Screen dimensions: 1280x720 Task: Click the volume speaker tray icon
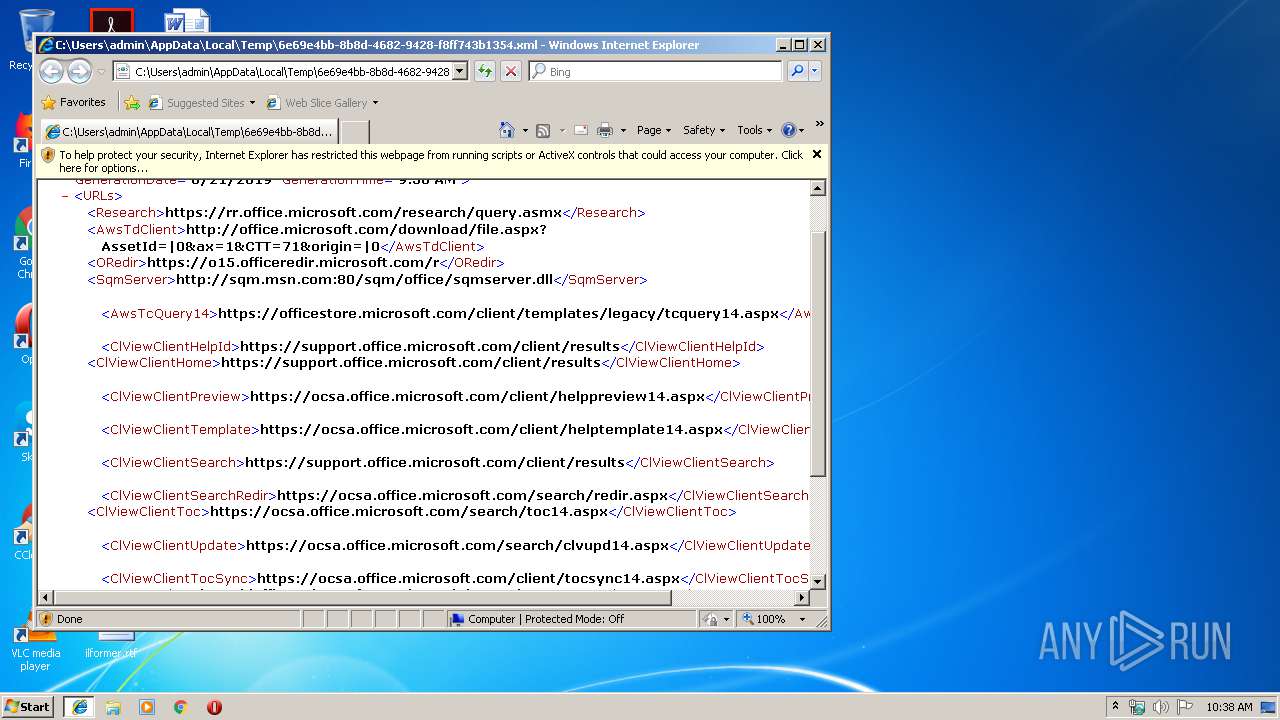[x=1161, y=707]
